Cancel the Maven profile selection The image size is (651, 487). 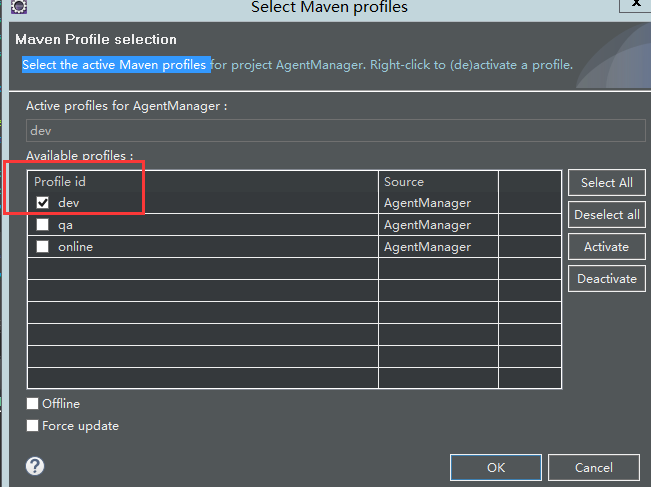tap(593, 467)
